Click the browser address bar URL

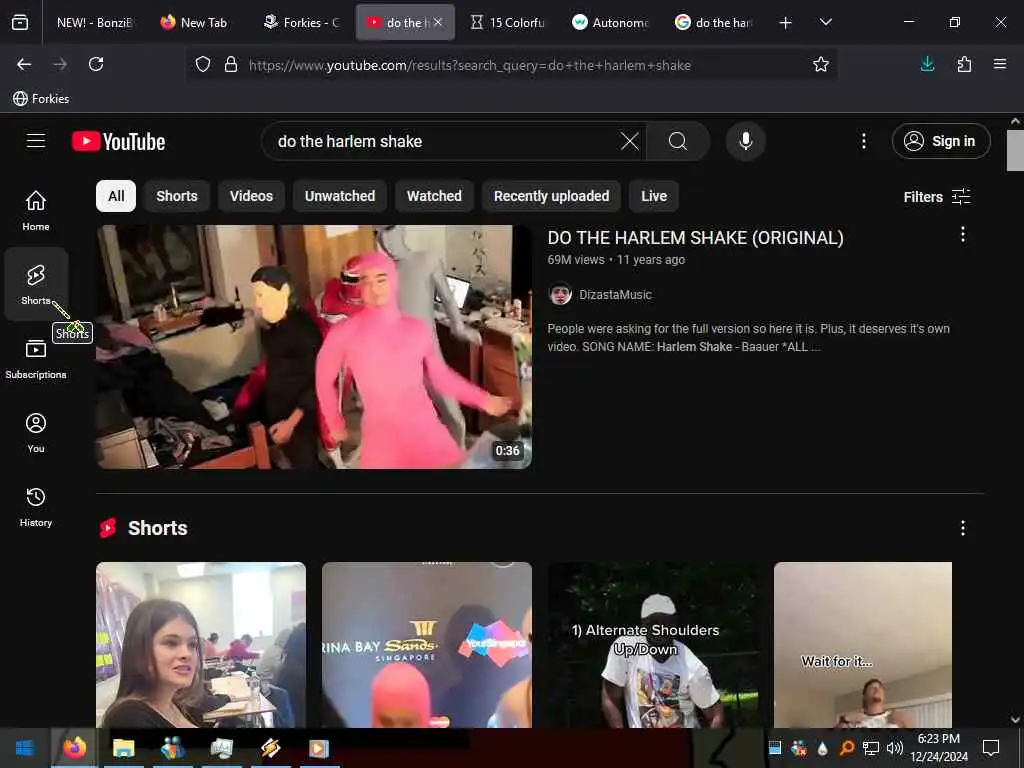470,65
